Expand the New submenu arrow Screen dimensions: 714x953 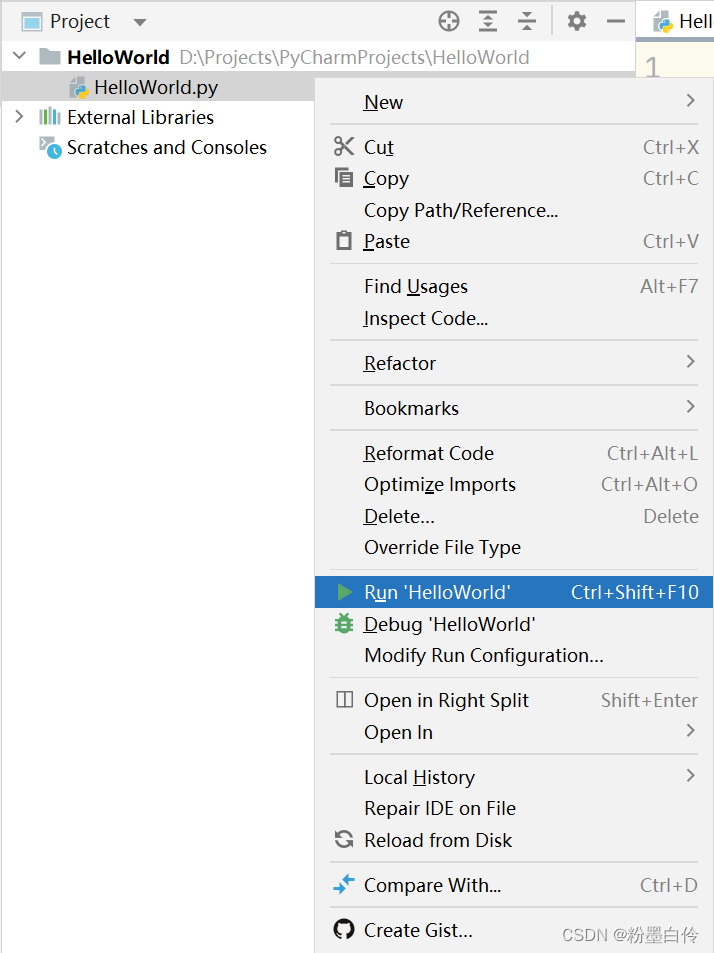[690, 101]
